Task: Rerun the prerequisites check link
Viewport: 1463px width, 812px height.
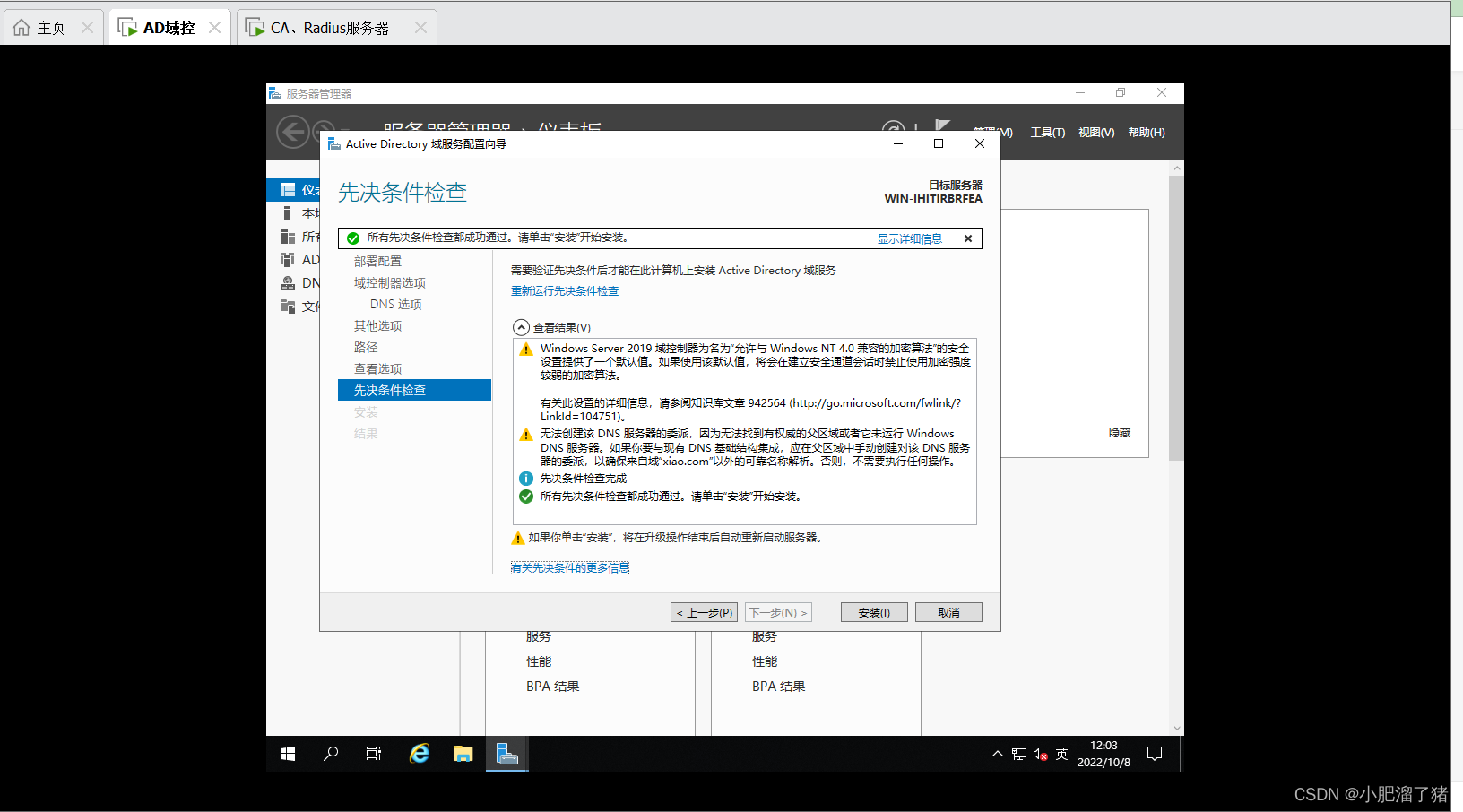Action: [565, 291]
